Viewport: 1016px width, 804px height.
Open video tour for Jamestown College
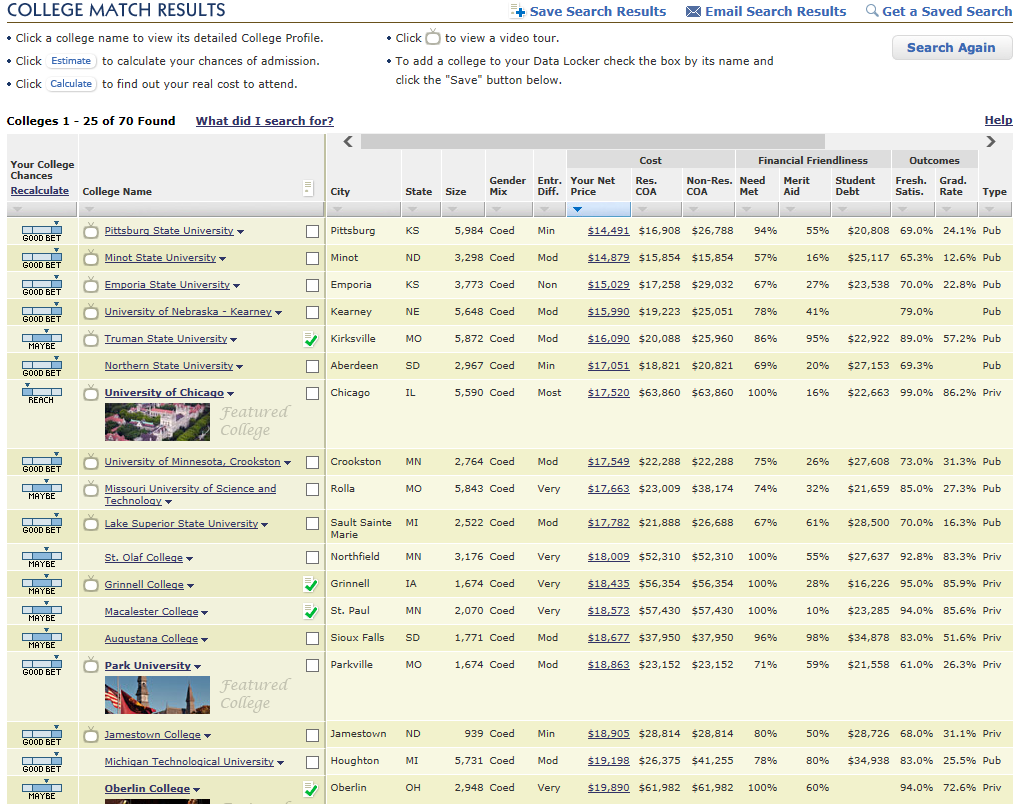click(x=91, y=735)
